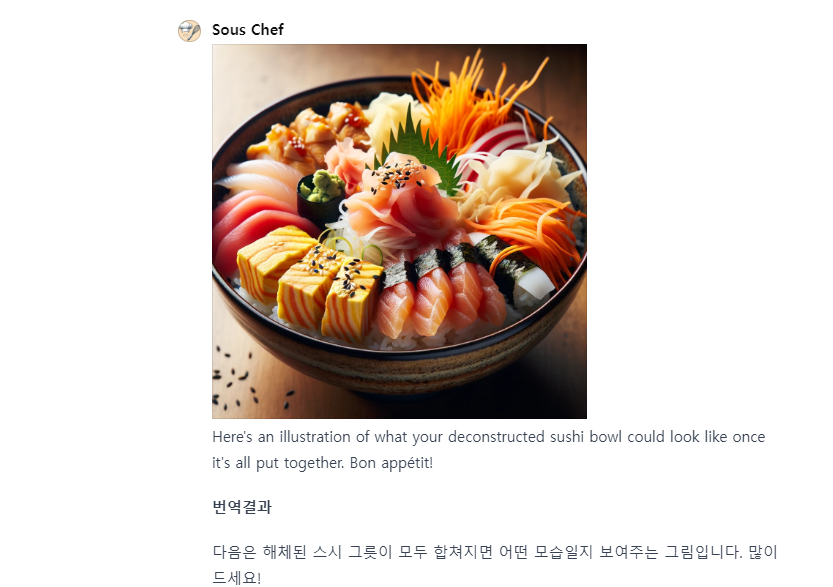Open the generated sushi bowl image
The width and height of the screenshot is (833, 587).
pyautogui.click(x=400, y=231)
